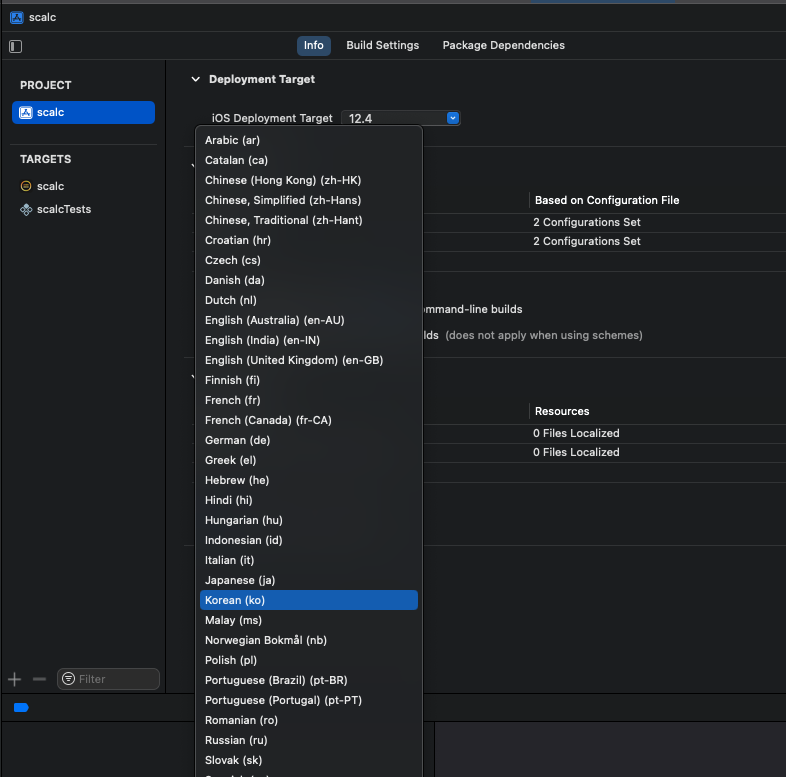Screen dimensions: 786x777
Task: Open the Package Dependencies tab
Action: click(x=503, y=46)
